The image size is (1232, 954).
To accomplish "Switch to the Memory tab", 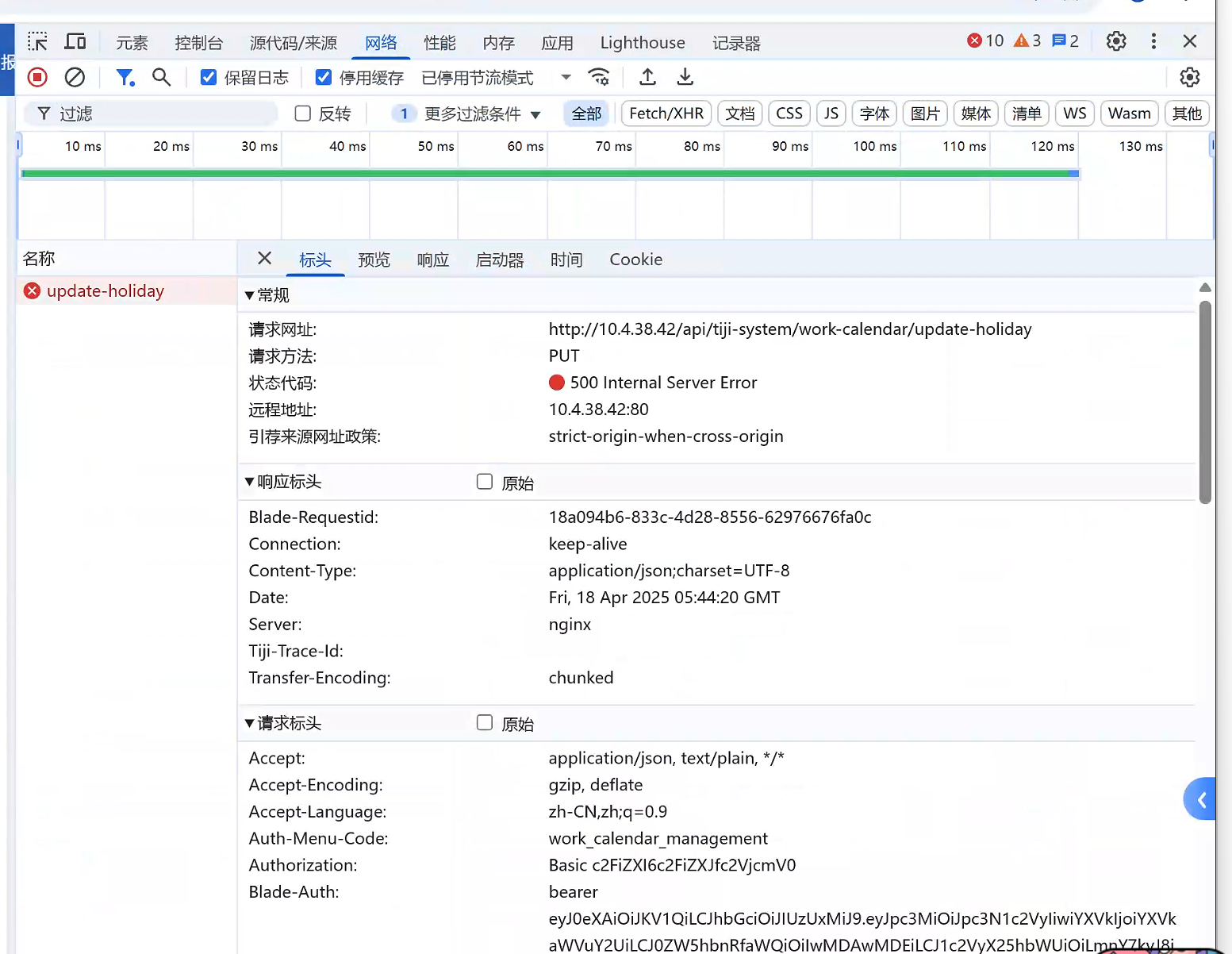I will click(498, 43).
